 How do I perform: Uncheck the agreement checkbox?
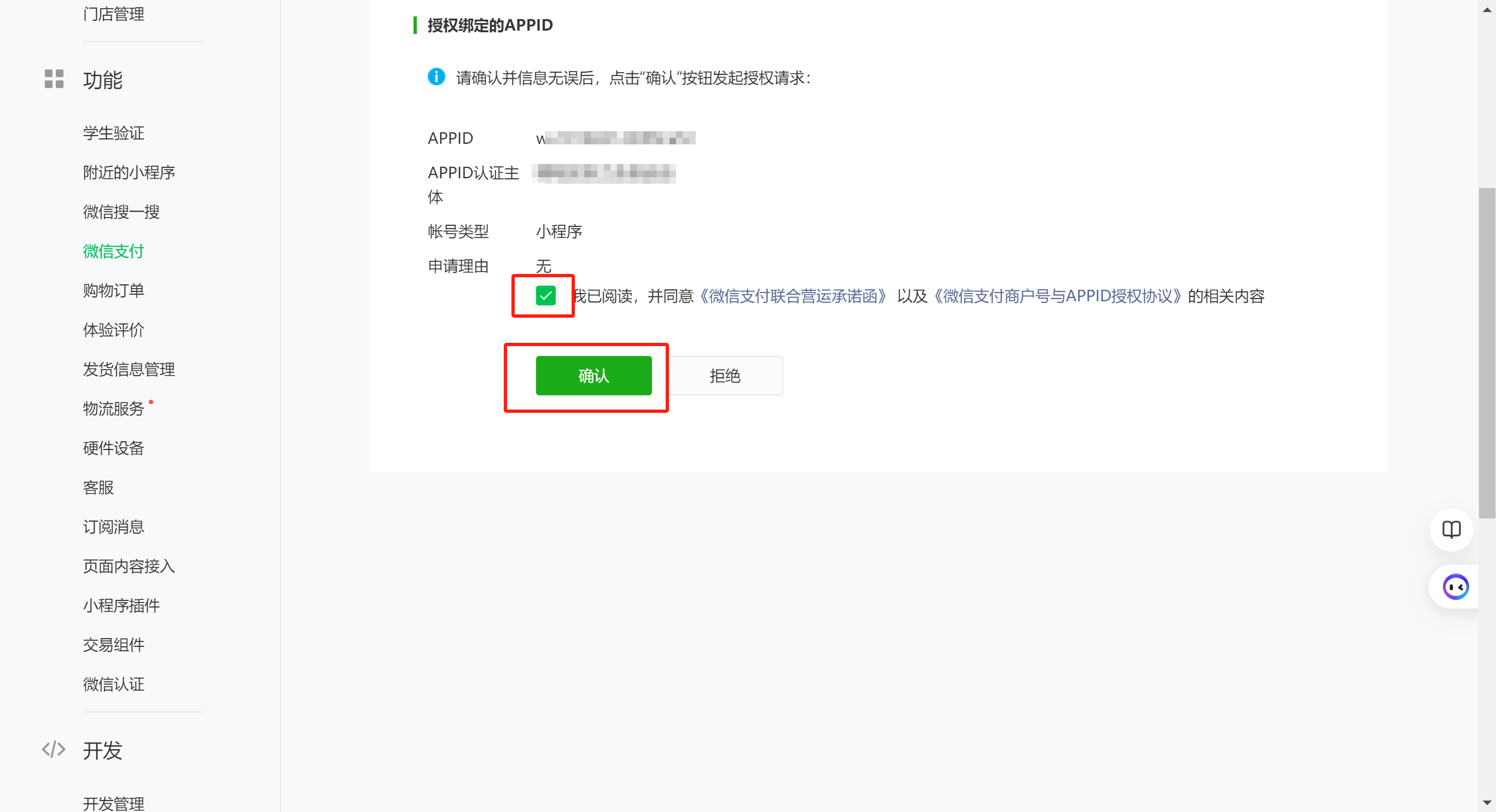pos(545,295)
